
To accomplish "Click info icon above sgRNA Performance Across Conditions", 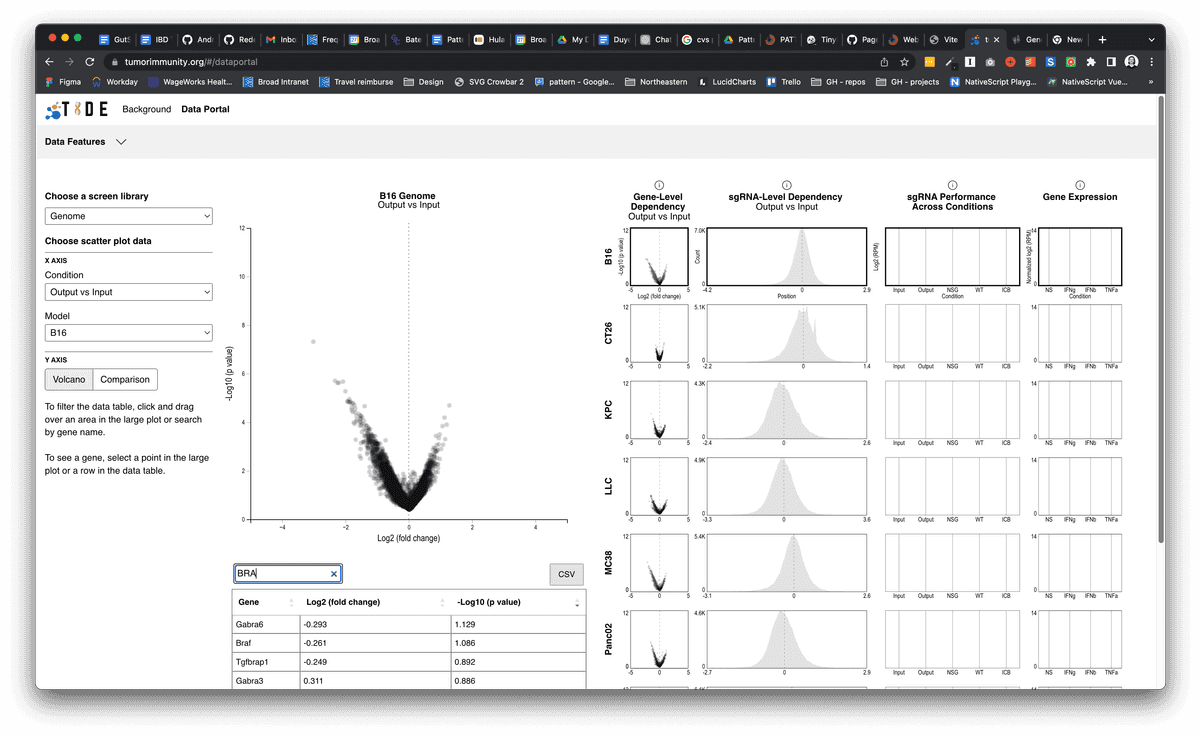I will pyautogui.click(x=952, y=185).
